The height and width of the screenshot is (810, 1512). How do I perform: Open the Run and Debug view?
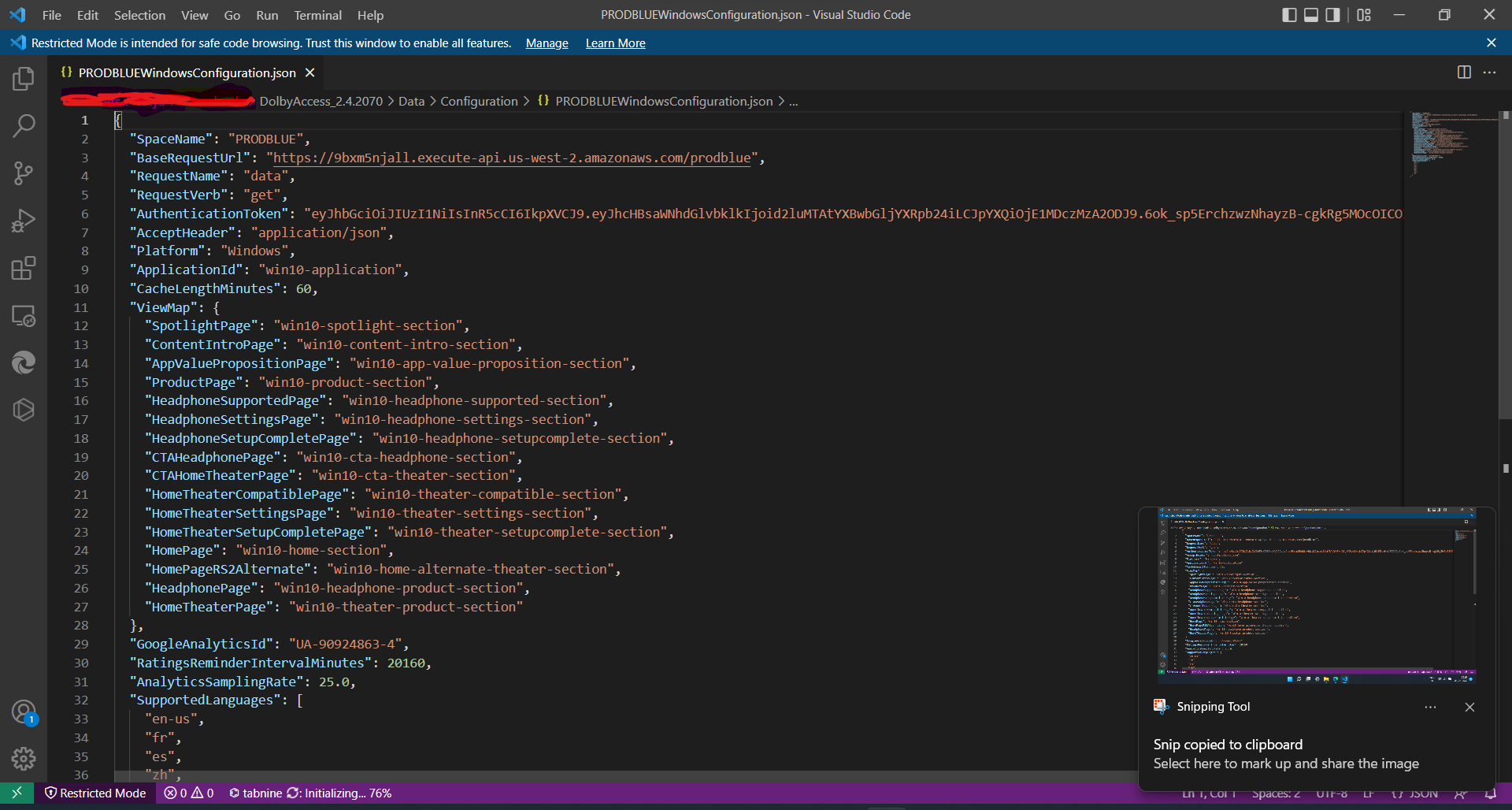pos(24,221)
